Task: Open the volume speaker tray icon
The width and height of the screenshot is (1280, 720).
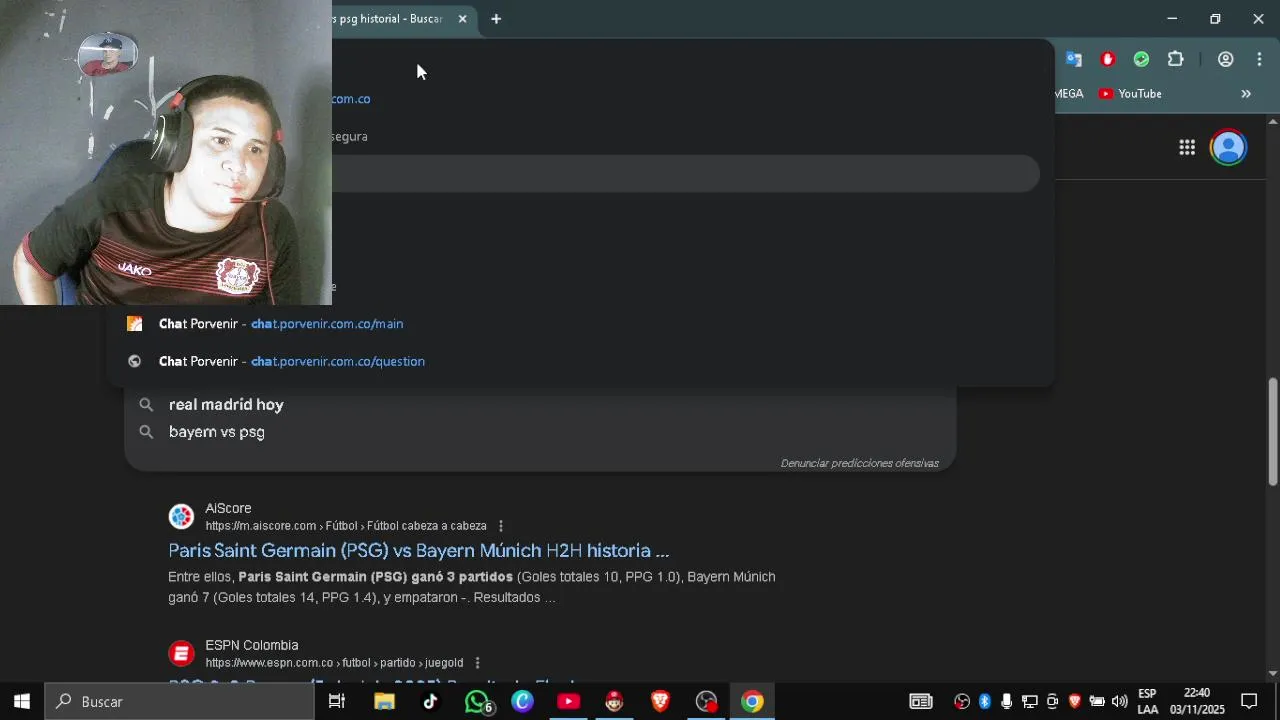Action: [x=1119, y=701]
